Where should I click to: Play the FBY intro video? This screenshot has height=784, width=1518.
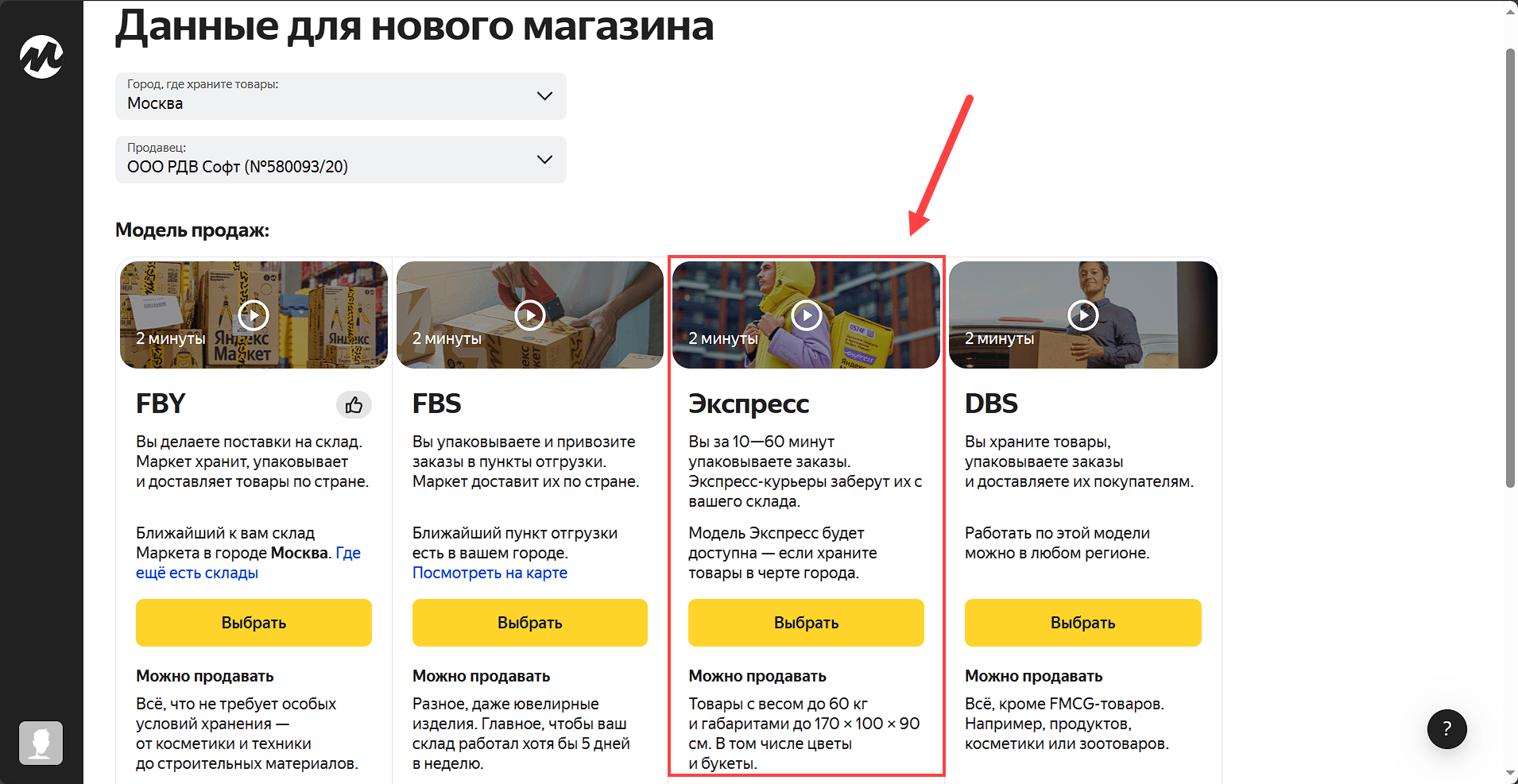(254, 315)
